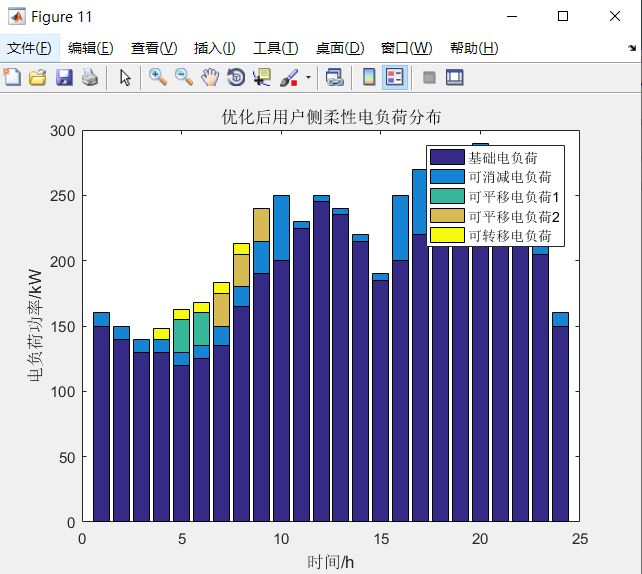Click the dark base bar at hour 1
The height and width of the screenshot is (574, 642).
(x=102, y=424)
